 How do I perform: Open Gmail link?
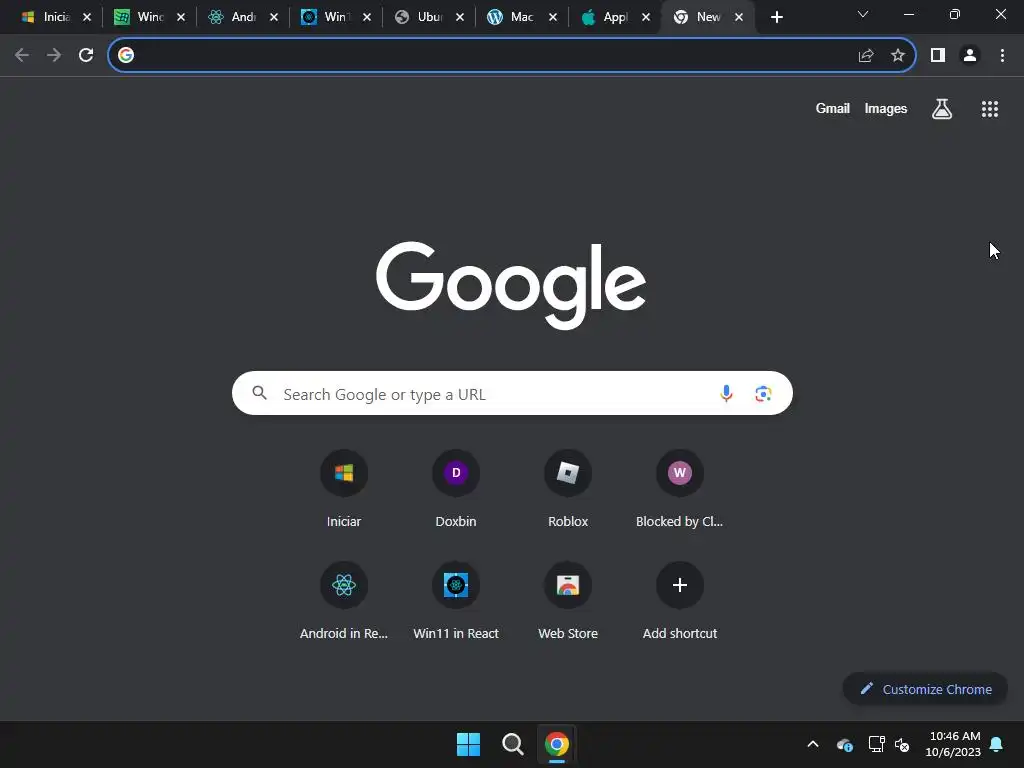pyautogui.click(x=833, y=108)
